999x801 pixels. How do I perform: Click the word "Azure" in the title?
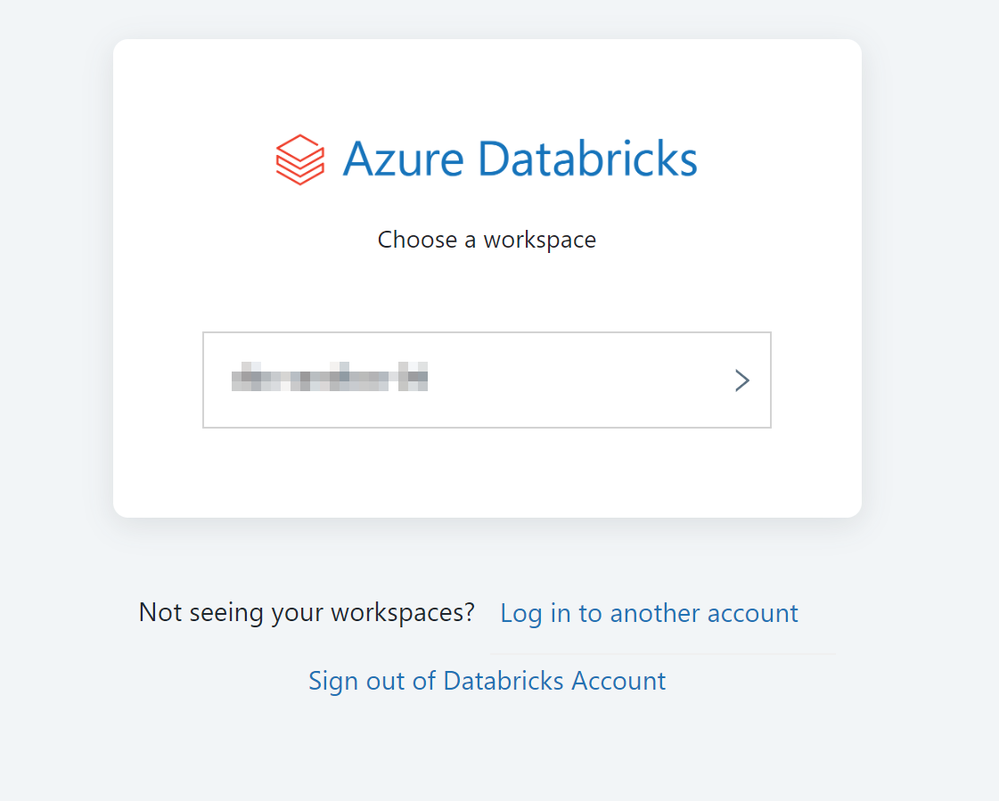click(402, 159)
